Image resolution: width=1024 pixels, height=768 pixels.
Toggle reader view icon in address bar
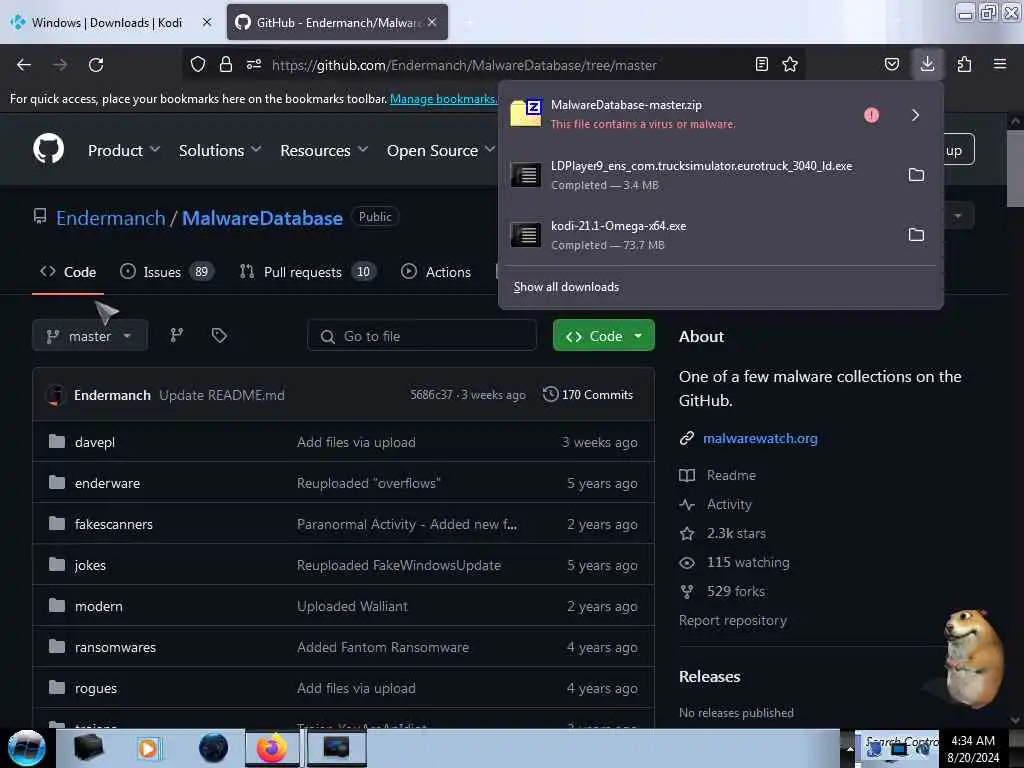761,64
